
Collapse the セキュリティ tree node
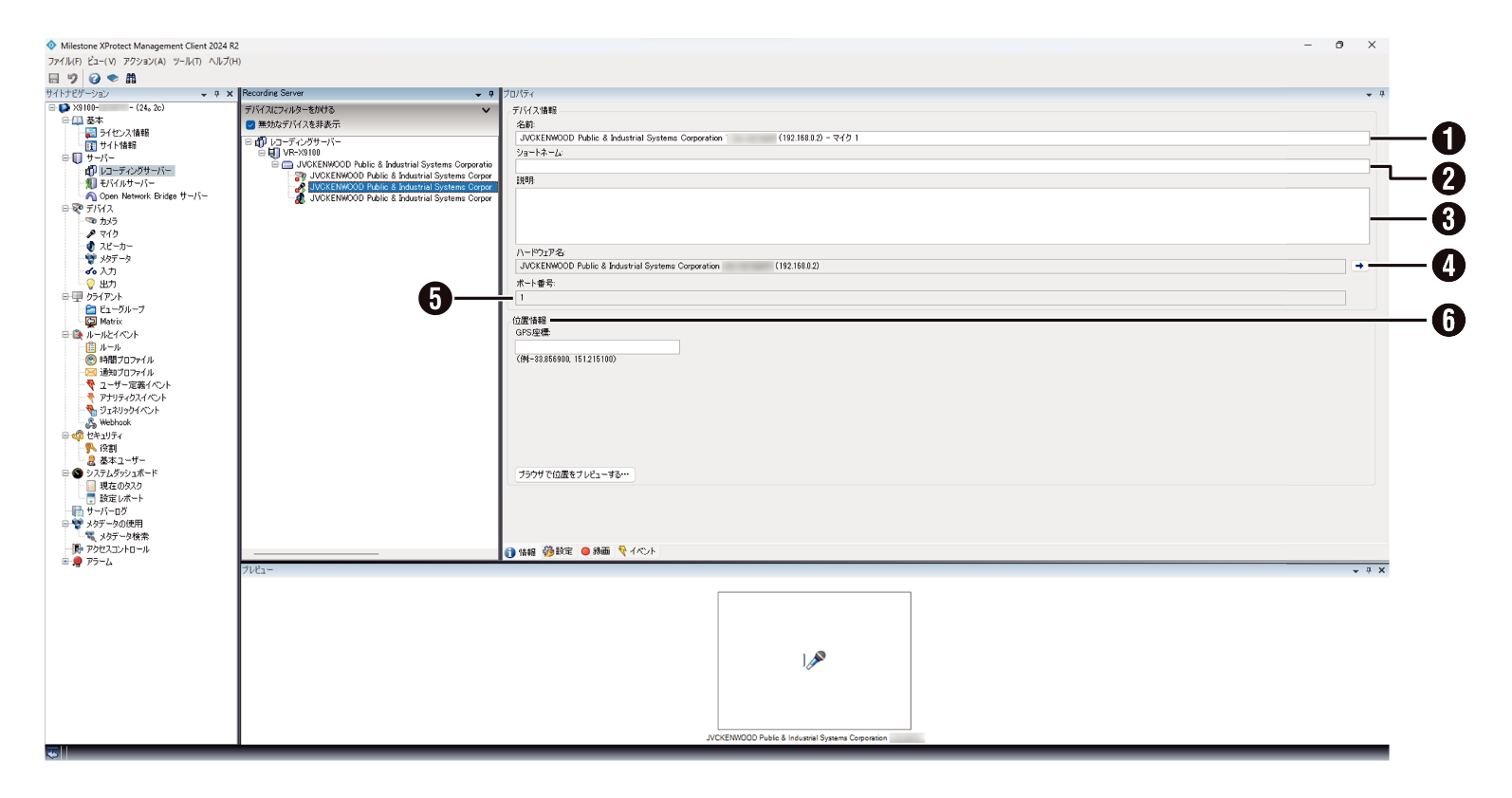pyautogui.click(x=65, y=436)
